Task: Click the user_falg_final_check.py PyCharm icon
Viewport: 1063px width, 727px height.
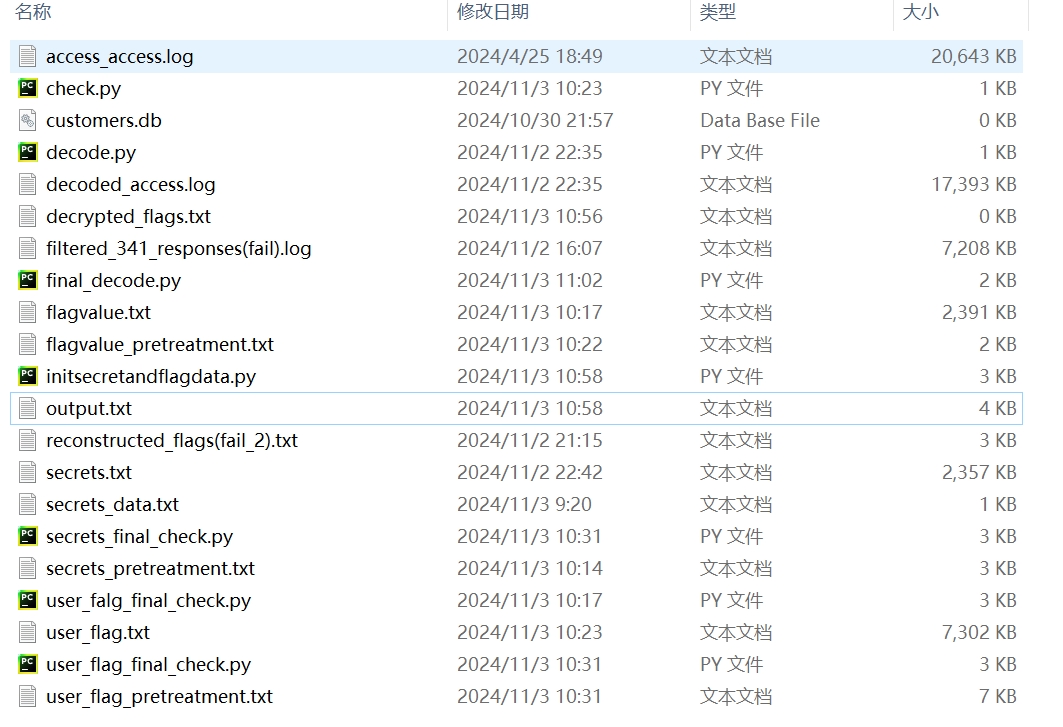Action: (27, 600)
